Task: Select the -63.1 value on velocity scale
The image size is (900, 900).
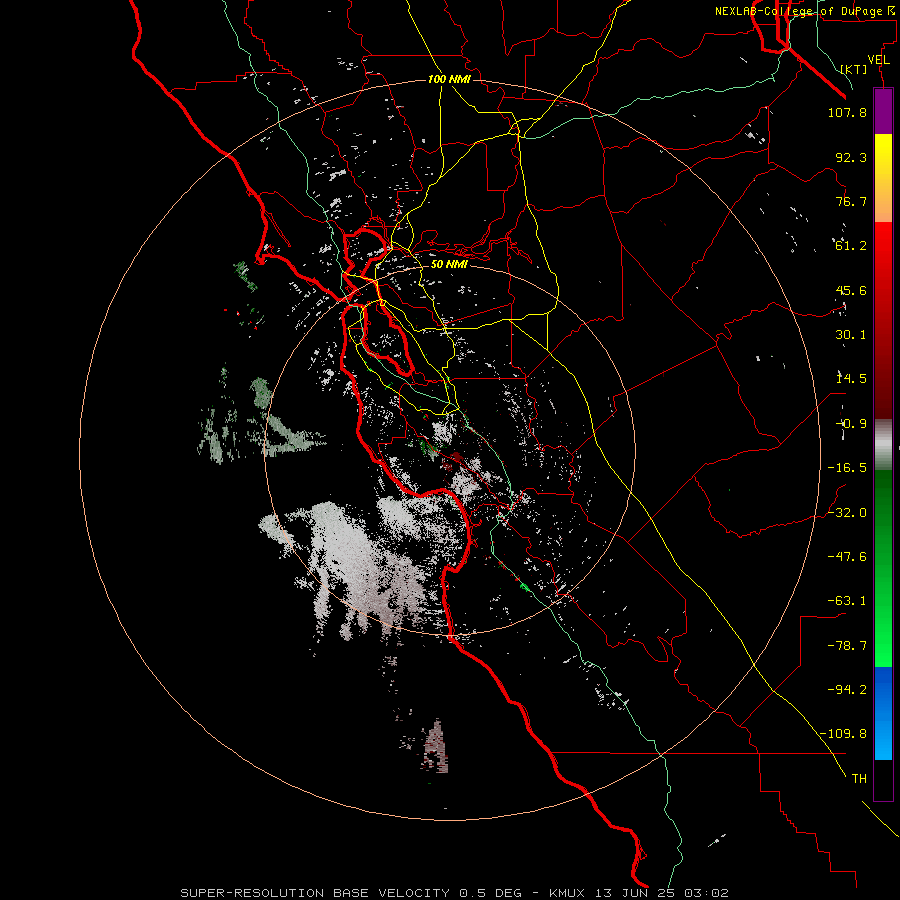Action: click(847, 601)
